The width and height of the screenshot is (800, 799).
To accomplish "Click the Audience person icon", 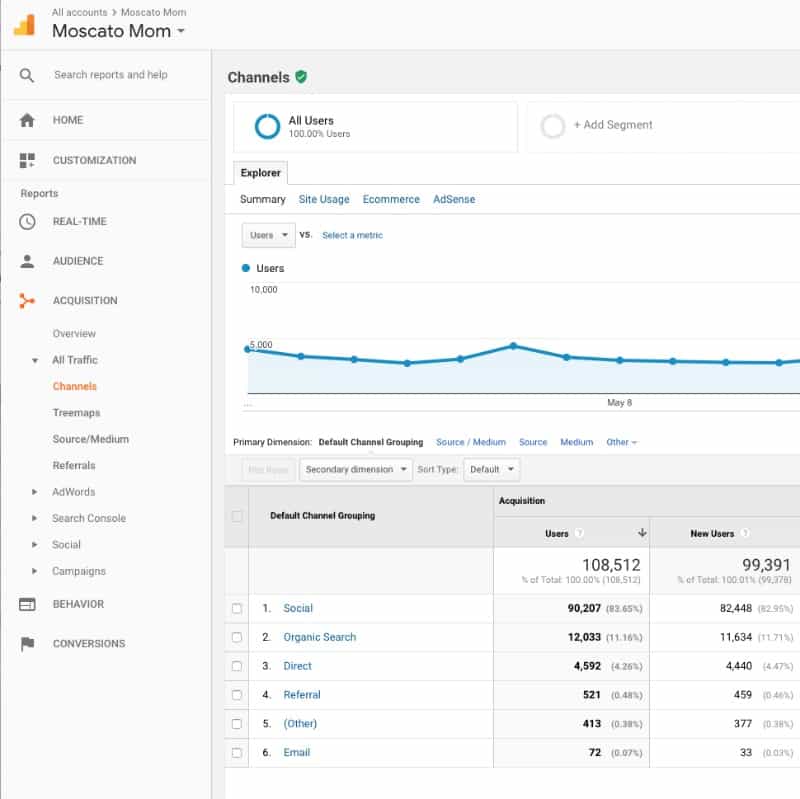I will click(x=27, y=261).
